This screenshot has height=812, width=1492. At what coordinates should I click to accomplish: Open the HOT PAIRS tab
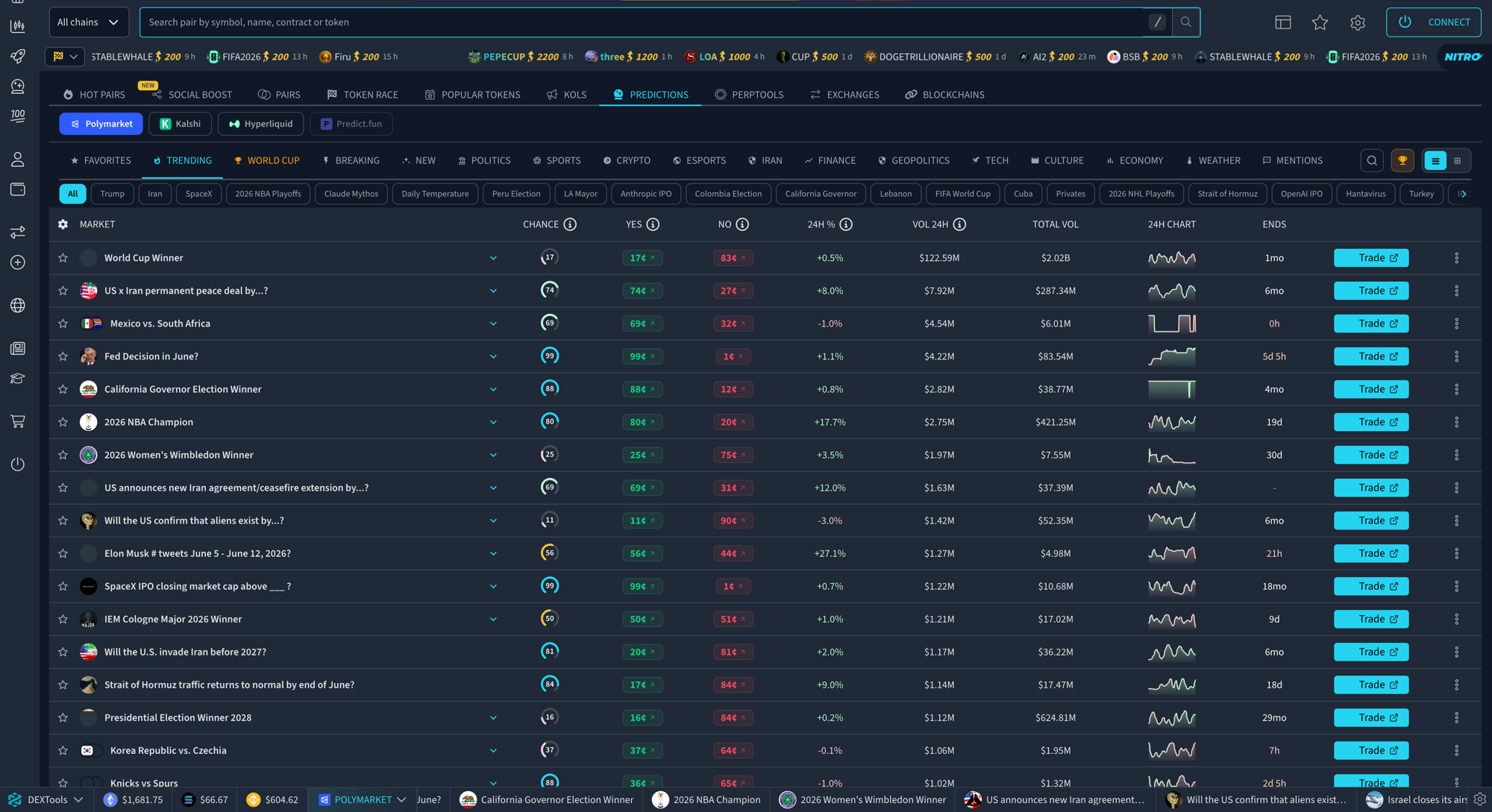click(94, 95)
